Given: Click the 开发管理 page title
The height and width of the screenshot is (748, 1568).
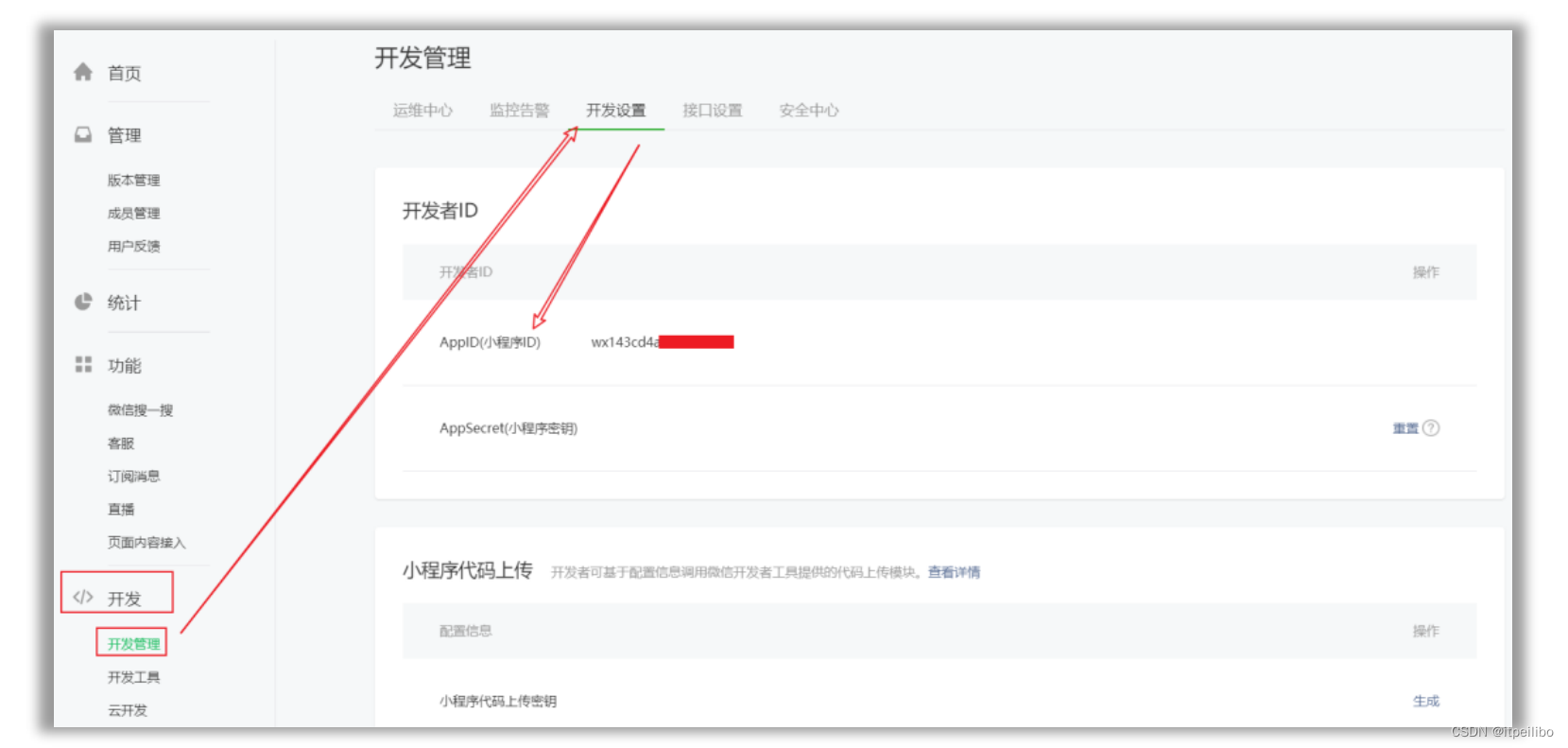Looking at the screenshot, I should click(422, 58).
